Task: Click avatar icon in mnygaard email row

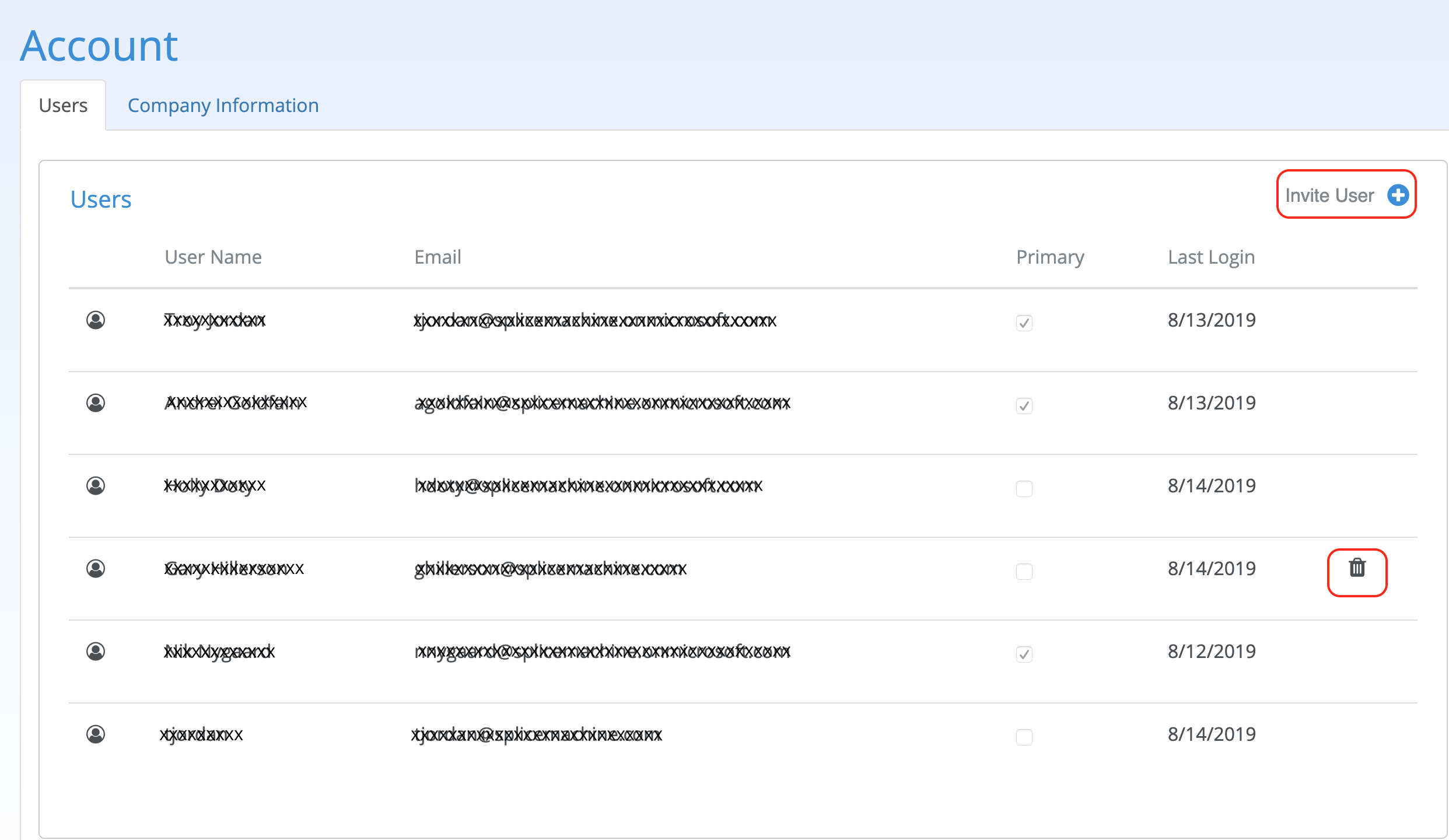Action: point(96,651)
